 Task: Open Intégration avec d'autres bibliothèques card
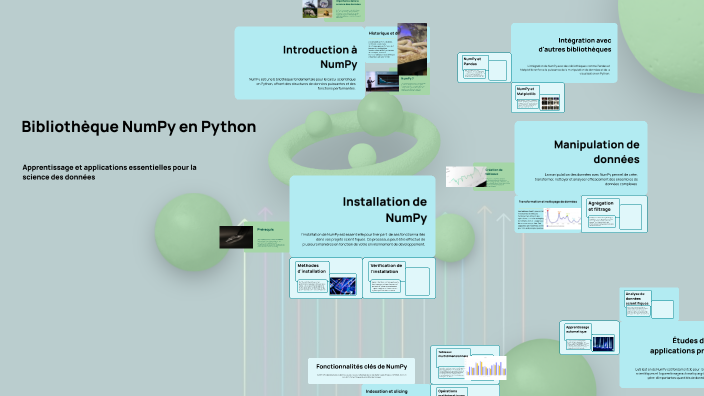coord(564,53)
